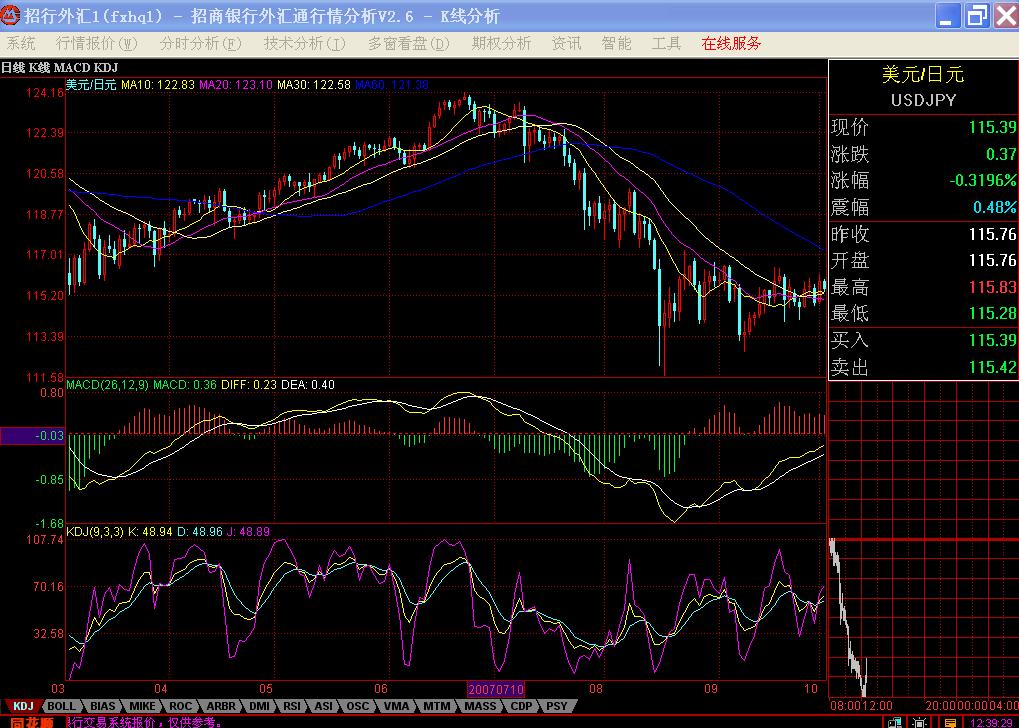This screenshot has width=1019, height=728.
Task: Click the orange message icon in status bar
Action: tap(949, 722)
